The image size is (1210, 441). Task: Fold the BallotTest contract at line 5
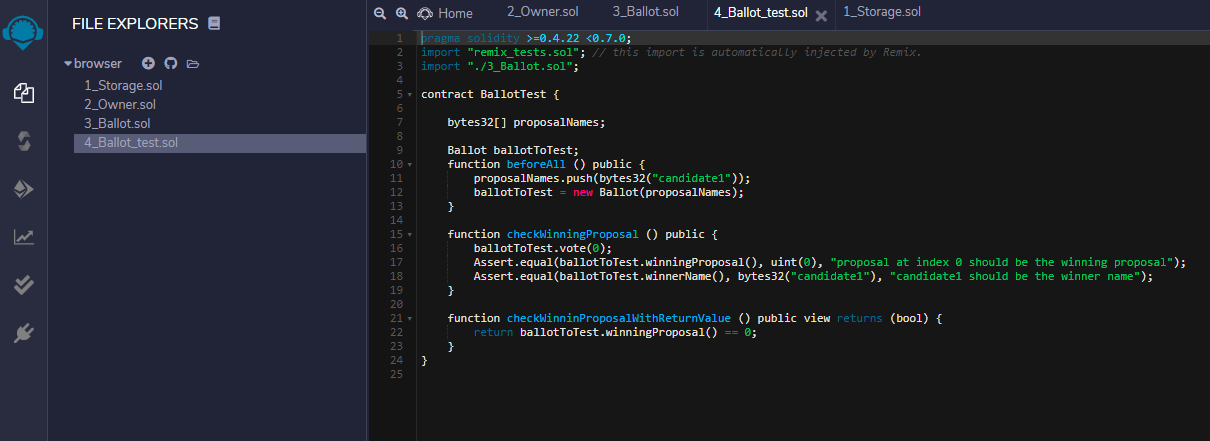pyautogui.click(x=410, y=94)
